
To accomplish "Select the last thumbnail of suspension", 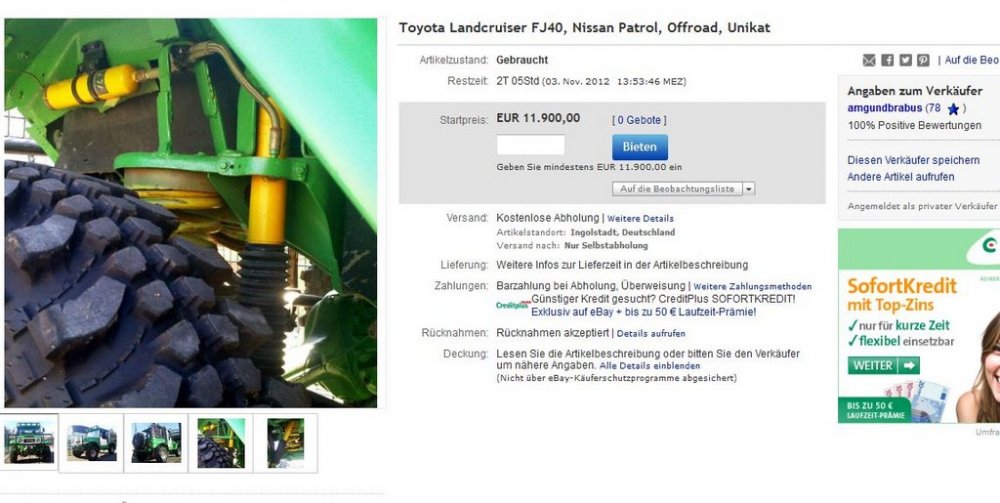I will [286, 442].
